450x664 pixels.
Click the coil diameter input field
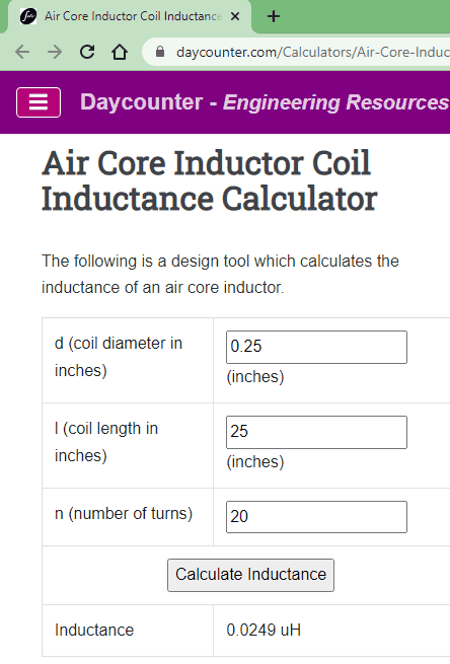[x=317, y=347]
